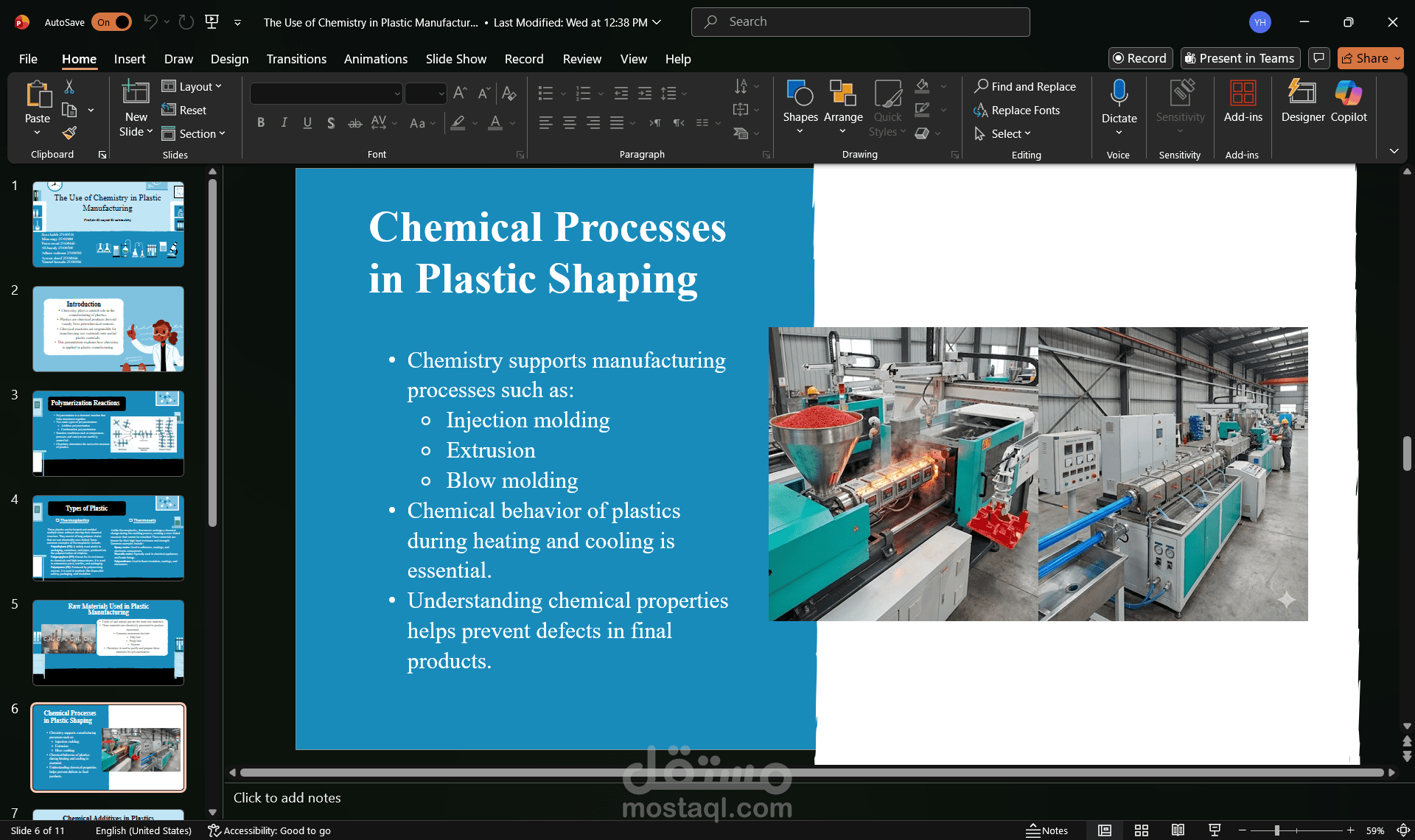Screen dimensions: 1415x840
Task: Click the Cut scissors icon
Action: pyautogui.click(x=69, y=87)
